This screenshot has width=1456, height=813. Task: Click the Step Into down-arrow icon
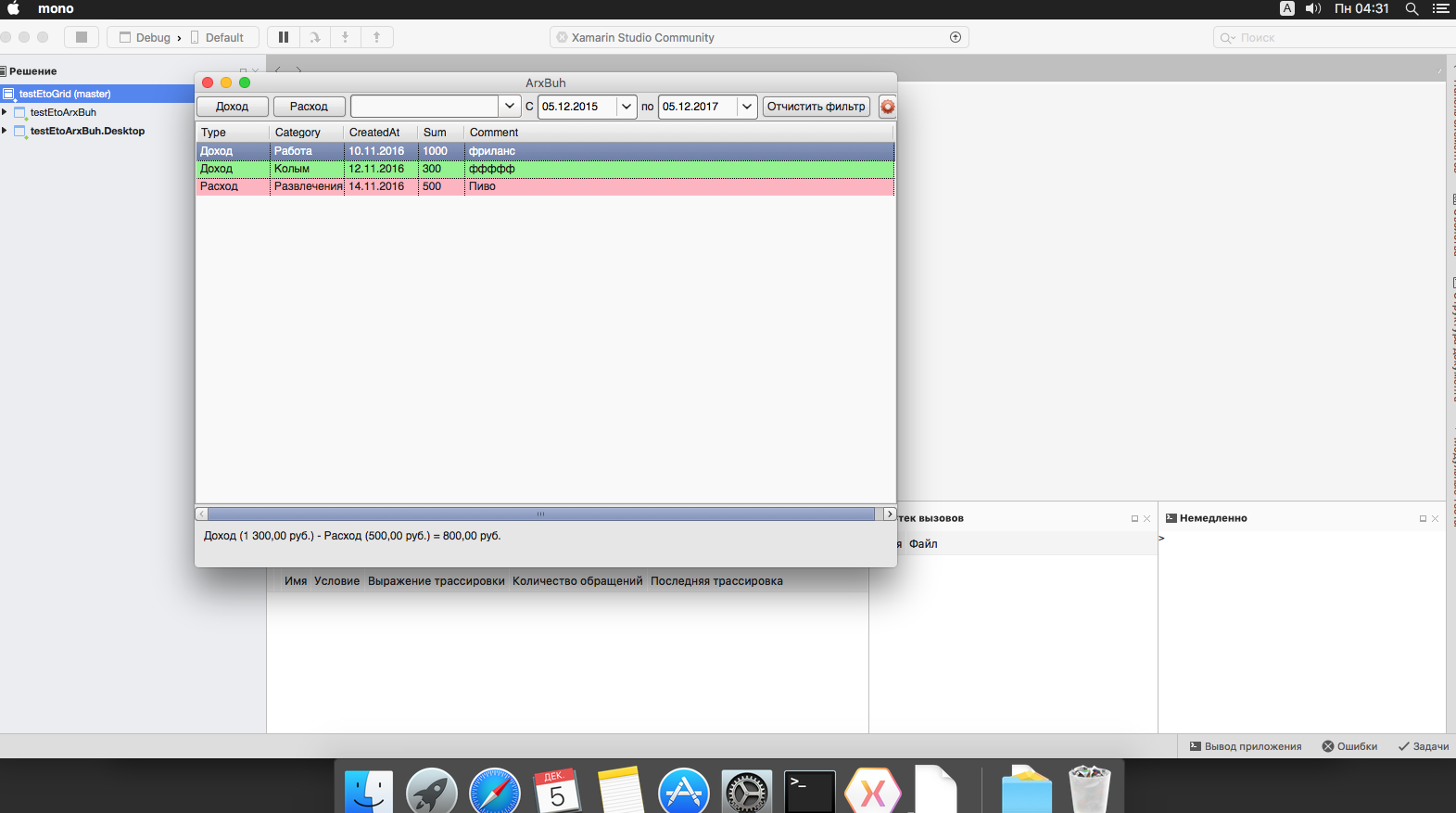tap(345, 37)
